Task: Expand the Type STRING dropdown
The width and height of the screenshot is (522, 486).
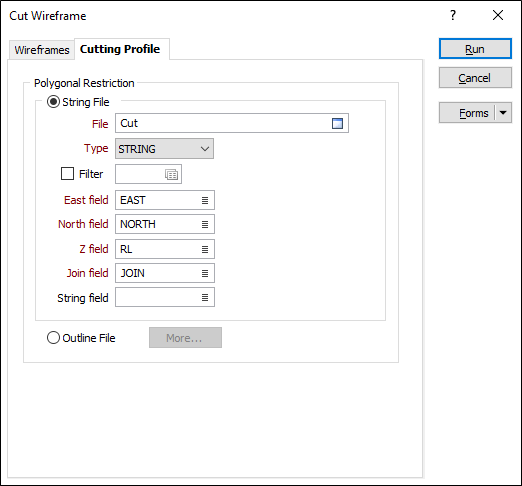Action: 164,149
